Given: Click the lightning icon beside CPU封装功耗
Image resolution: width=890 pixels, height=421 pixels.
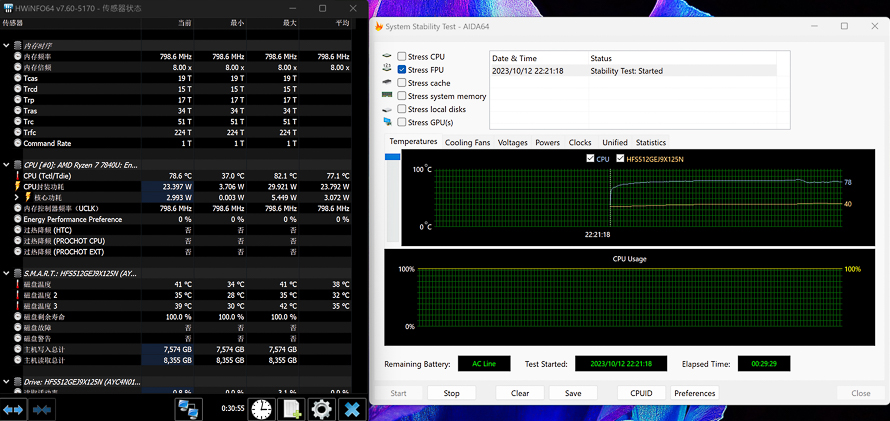Looking at the screenshot, I should (x=18, y=187).
